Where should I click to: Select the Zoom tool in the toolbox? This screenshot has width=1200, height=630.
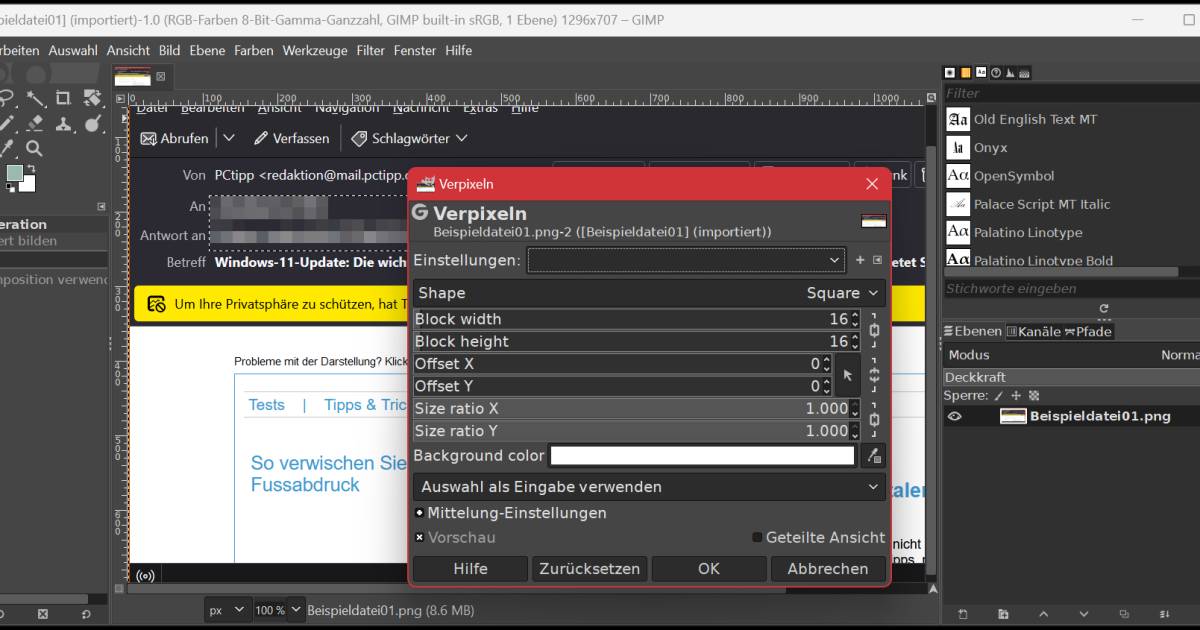(x=33, y=147)
